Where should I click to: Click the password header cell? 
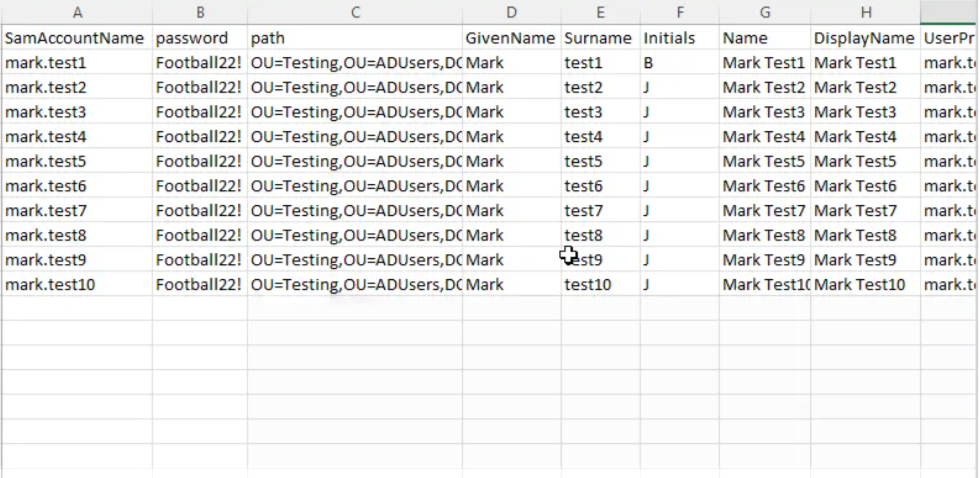(x=200, y=38)
